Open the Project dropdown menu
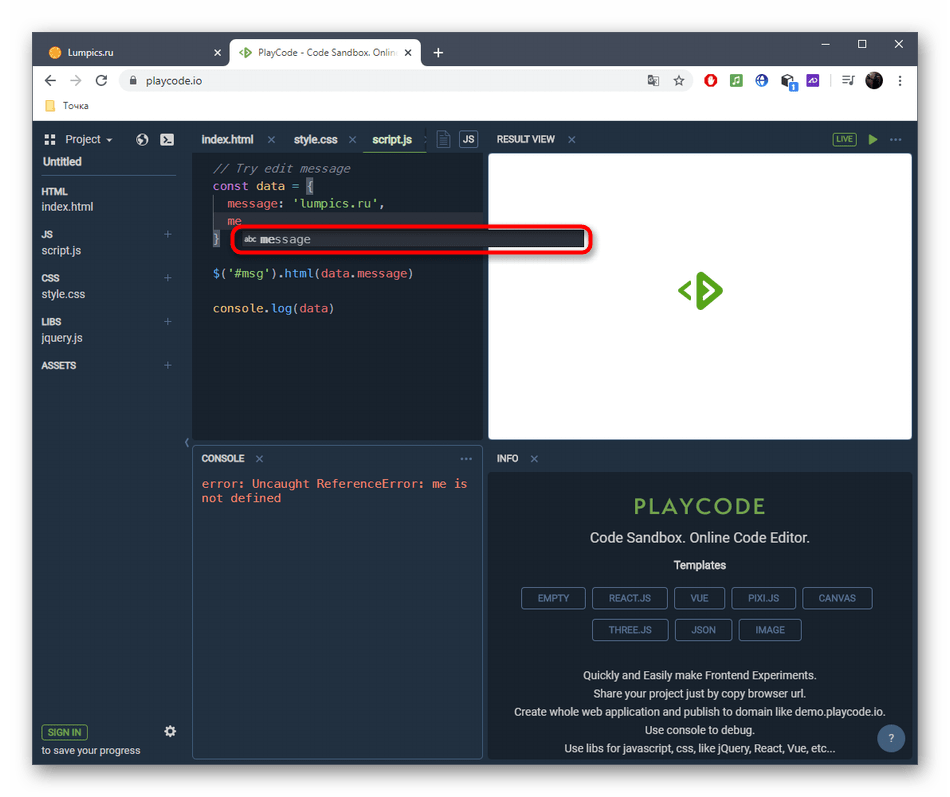 [88, 140]
